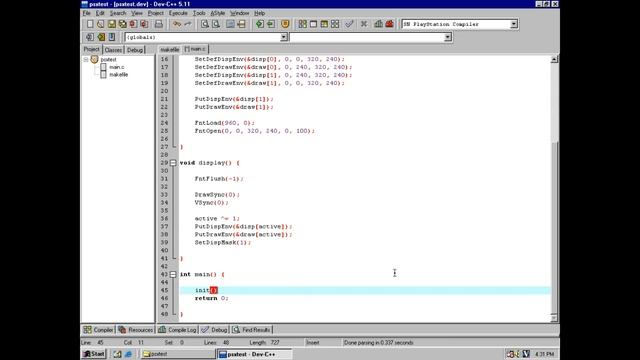The image size is (640, 360).
Task: Collapse the display() function fold marker
Action: pos(173,163)
